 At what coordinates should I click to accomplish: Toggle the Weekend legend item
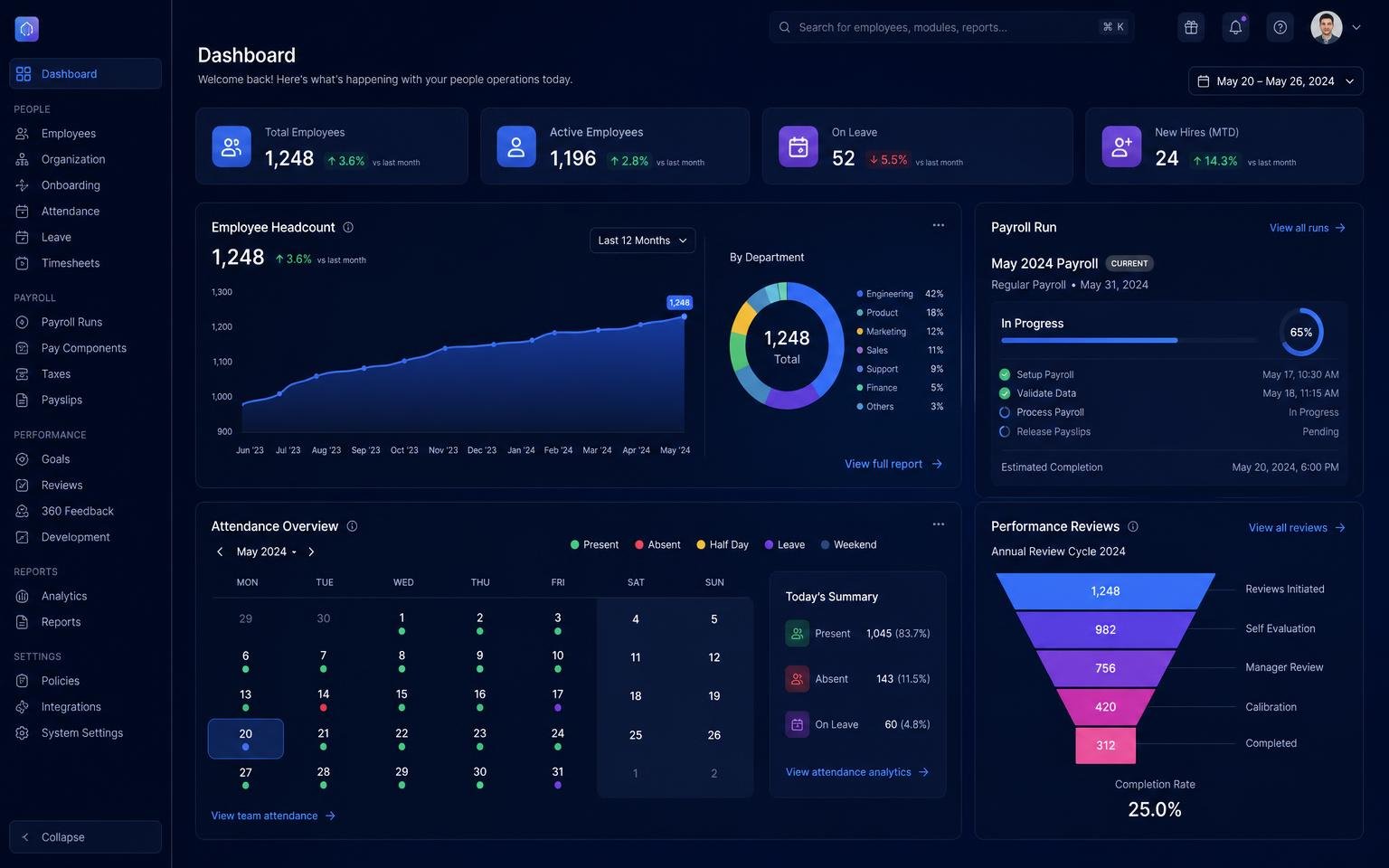(x=849, y=544)
